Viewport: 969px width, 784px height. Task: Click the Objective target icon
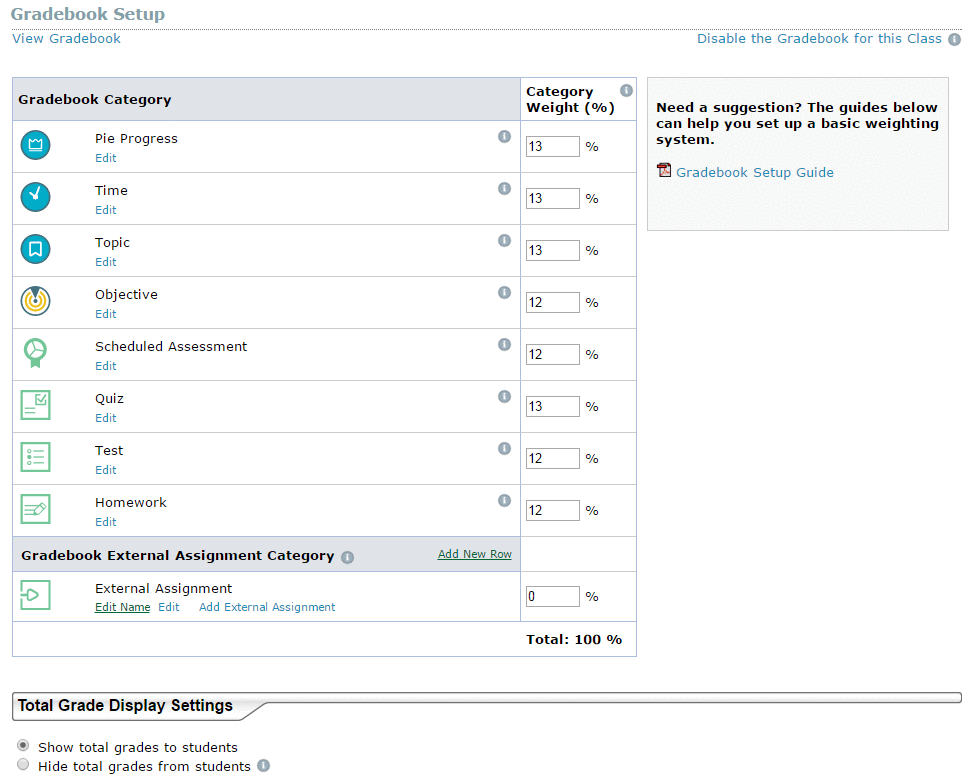pyautogui.click(x=35, y=301)
